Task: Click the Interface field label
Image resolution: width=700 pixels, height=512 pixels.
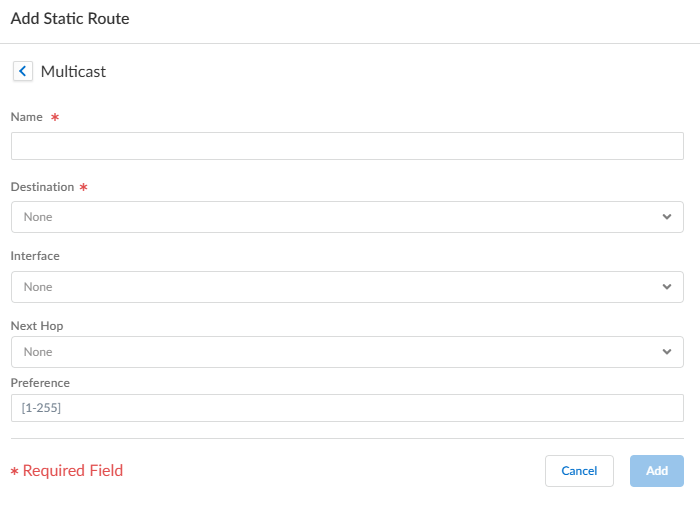Action: point(35,256)
